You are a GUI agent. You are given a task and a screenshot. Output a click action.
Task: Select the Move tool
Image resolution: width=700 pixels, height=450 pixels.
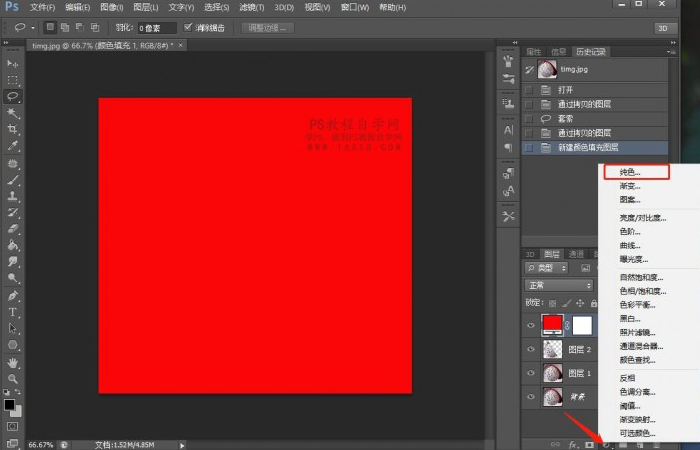point(13,63)
